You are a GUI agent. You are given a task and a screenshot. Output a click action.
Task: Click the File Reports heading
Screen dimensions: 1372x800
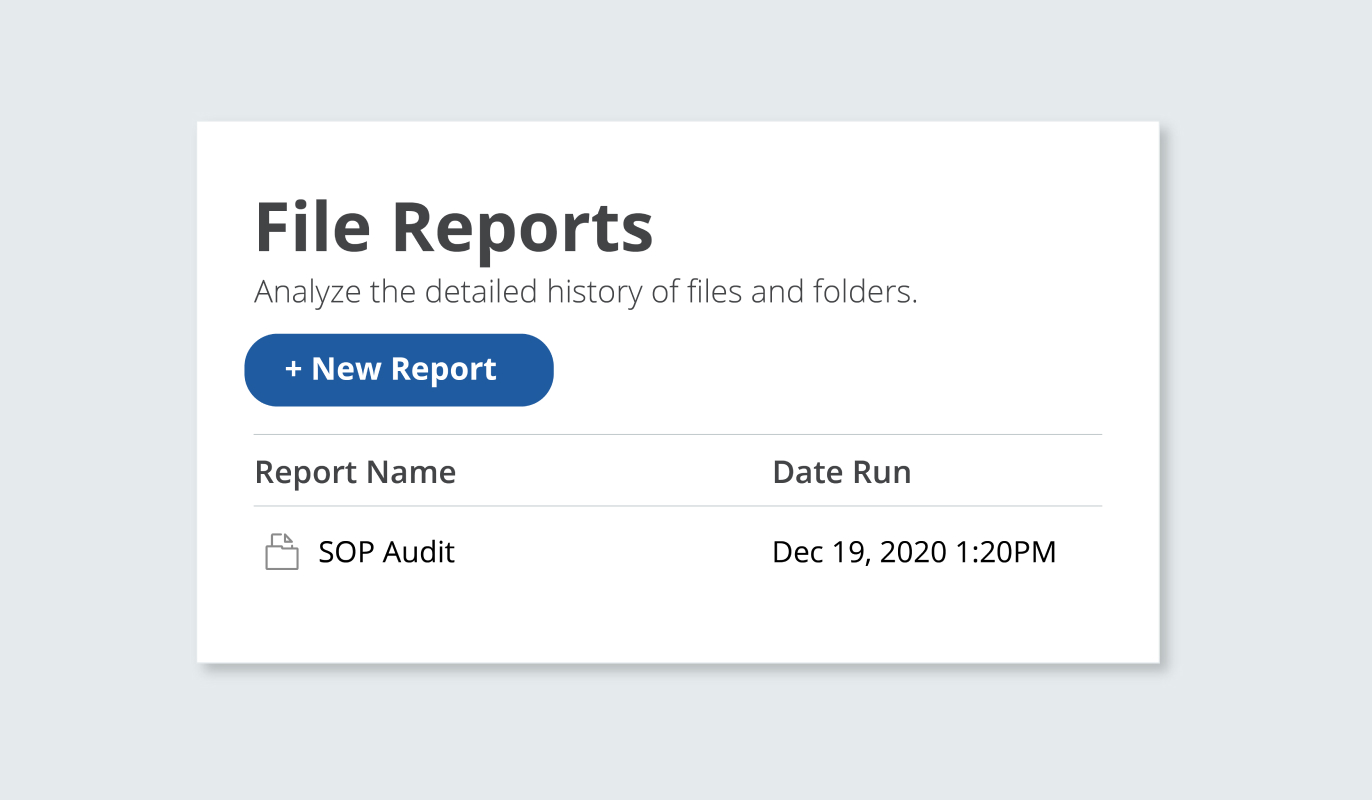pos(454,228)
